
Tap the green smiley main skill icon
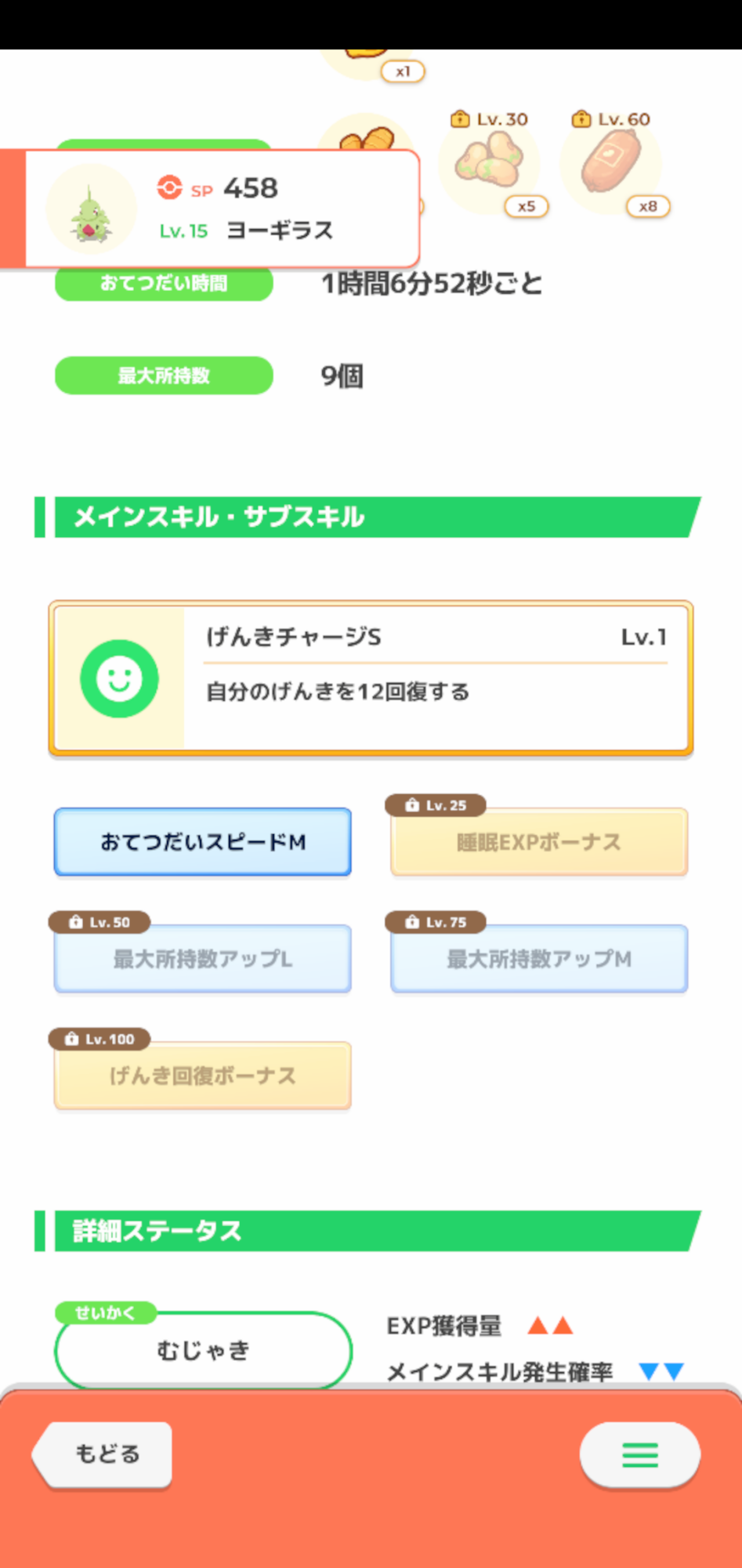(x=119, y=678)
